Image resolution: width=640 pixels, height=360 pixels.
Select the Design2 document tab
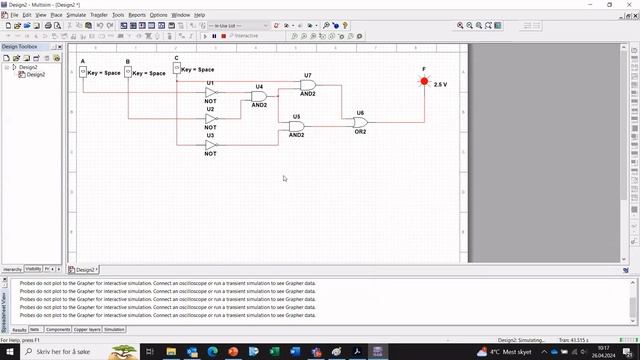(84, 270)
